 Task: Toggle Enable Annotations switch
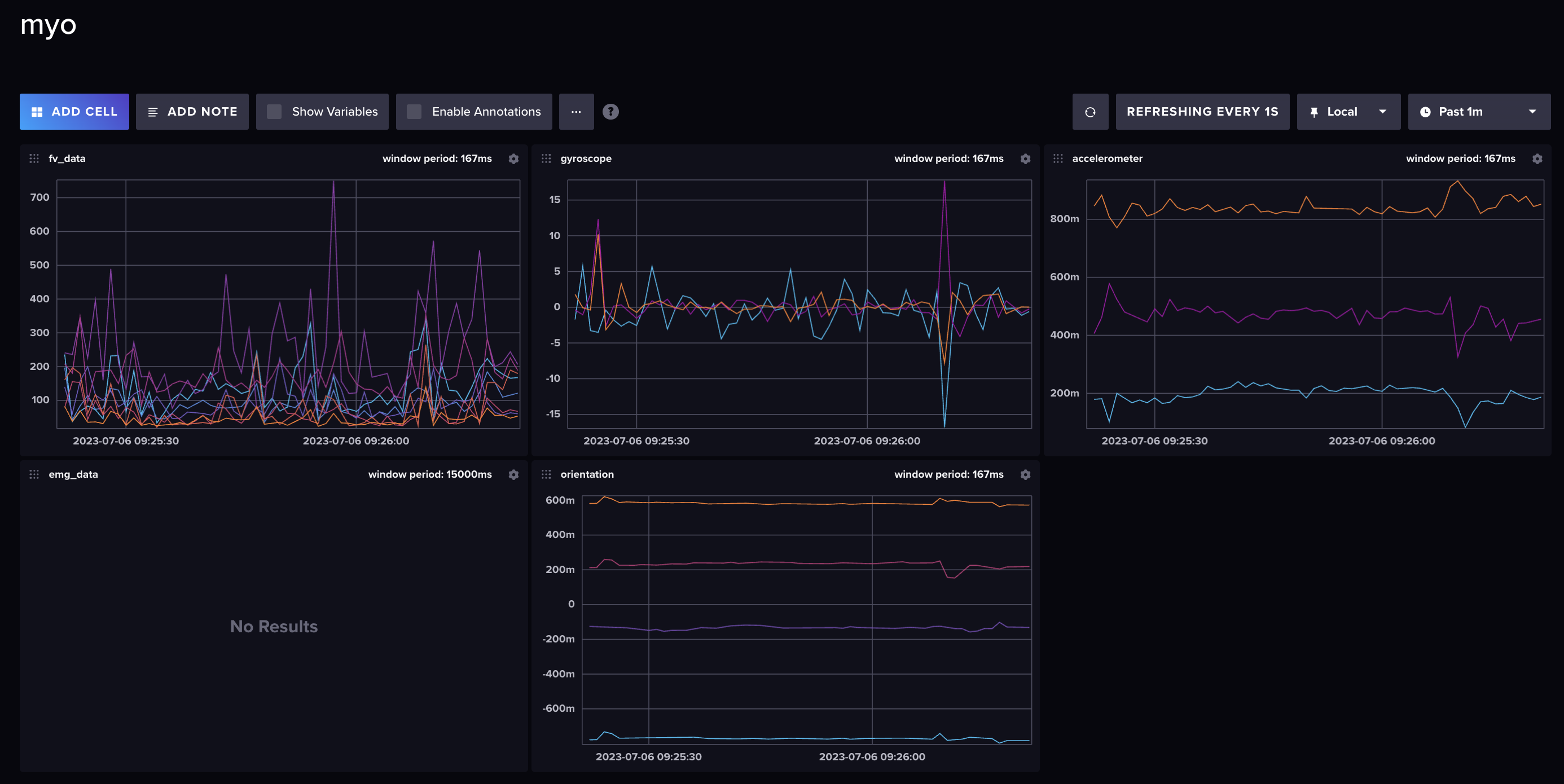click(414, 111)
